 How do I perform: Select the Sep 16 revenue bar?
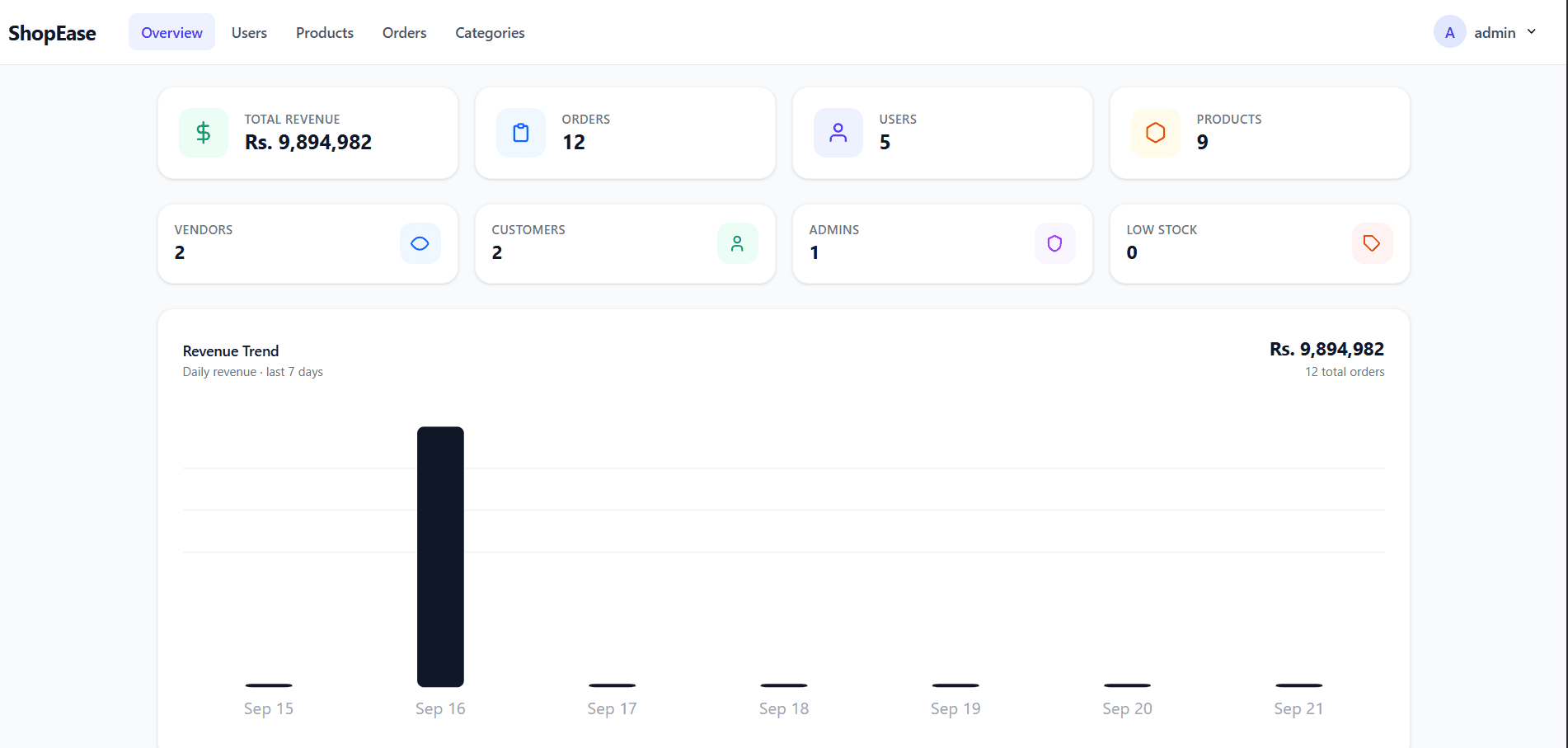point(440,557)
